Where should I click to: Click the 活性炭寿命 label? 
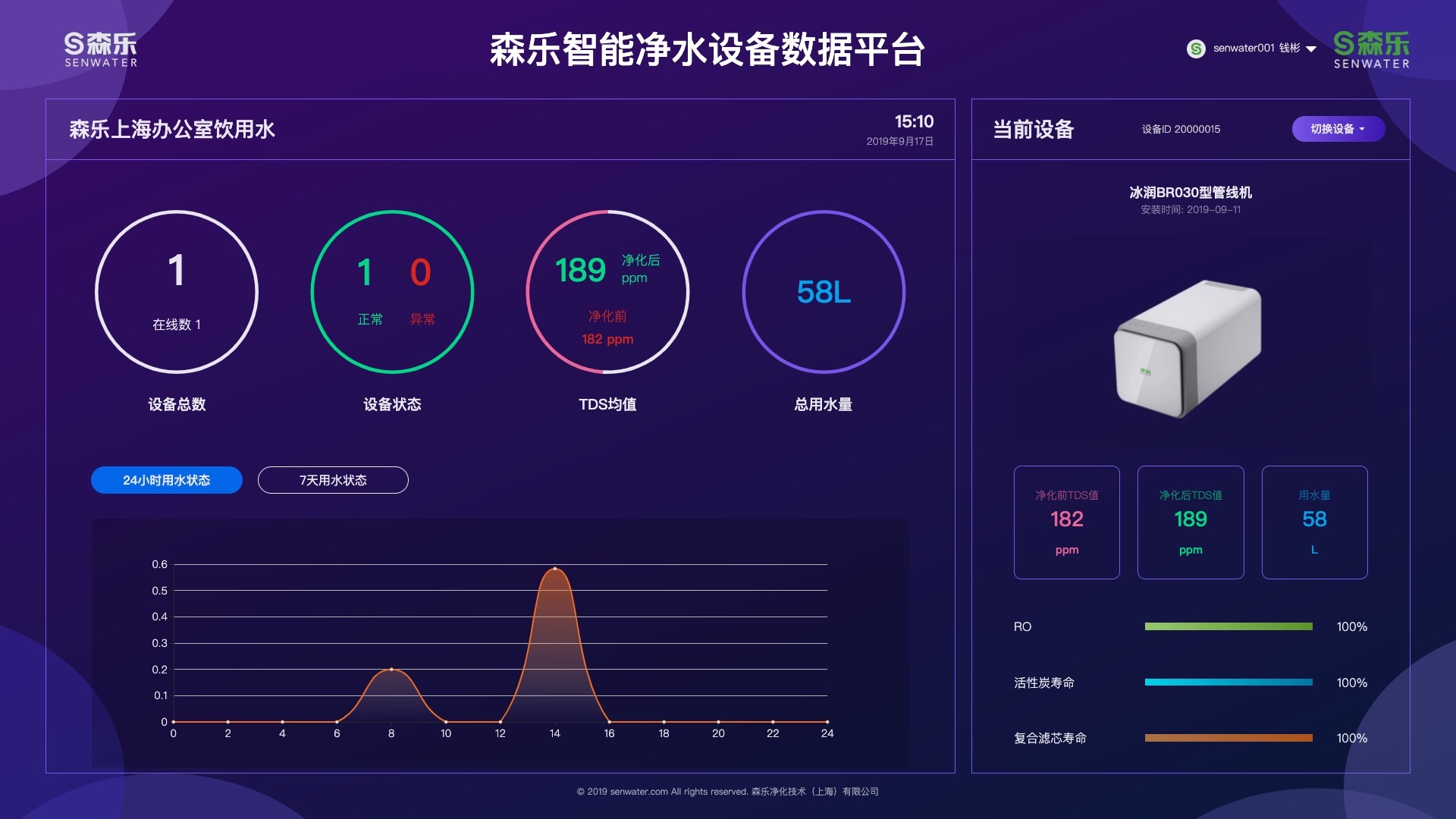tap(1044, 683)
